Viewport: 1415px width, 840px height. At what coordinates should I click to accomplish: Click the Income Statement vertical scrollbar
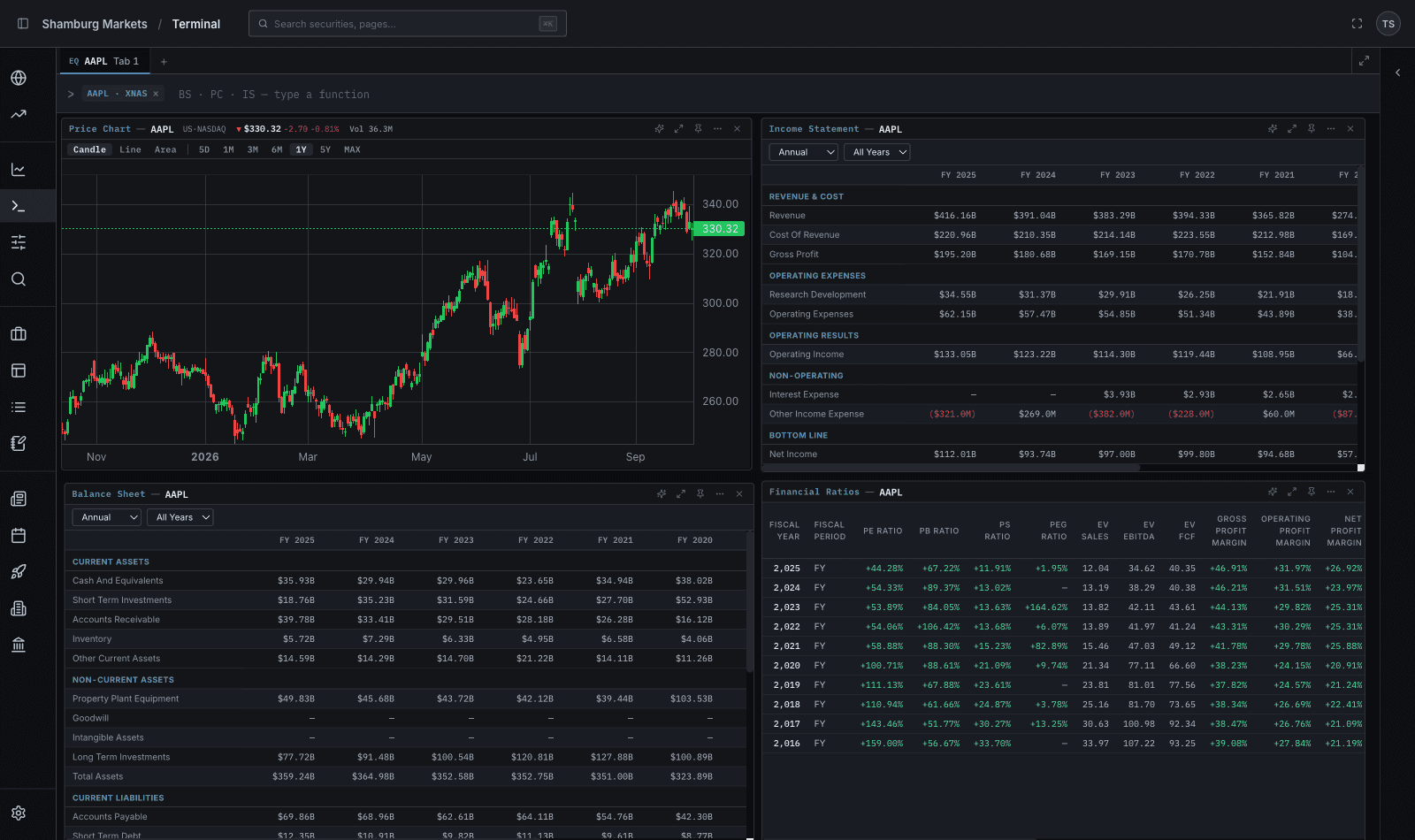[x=1360, y=263]
